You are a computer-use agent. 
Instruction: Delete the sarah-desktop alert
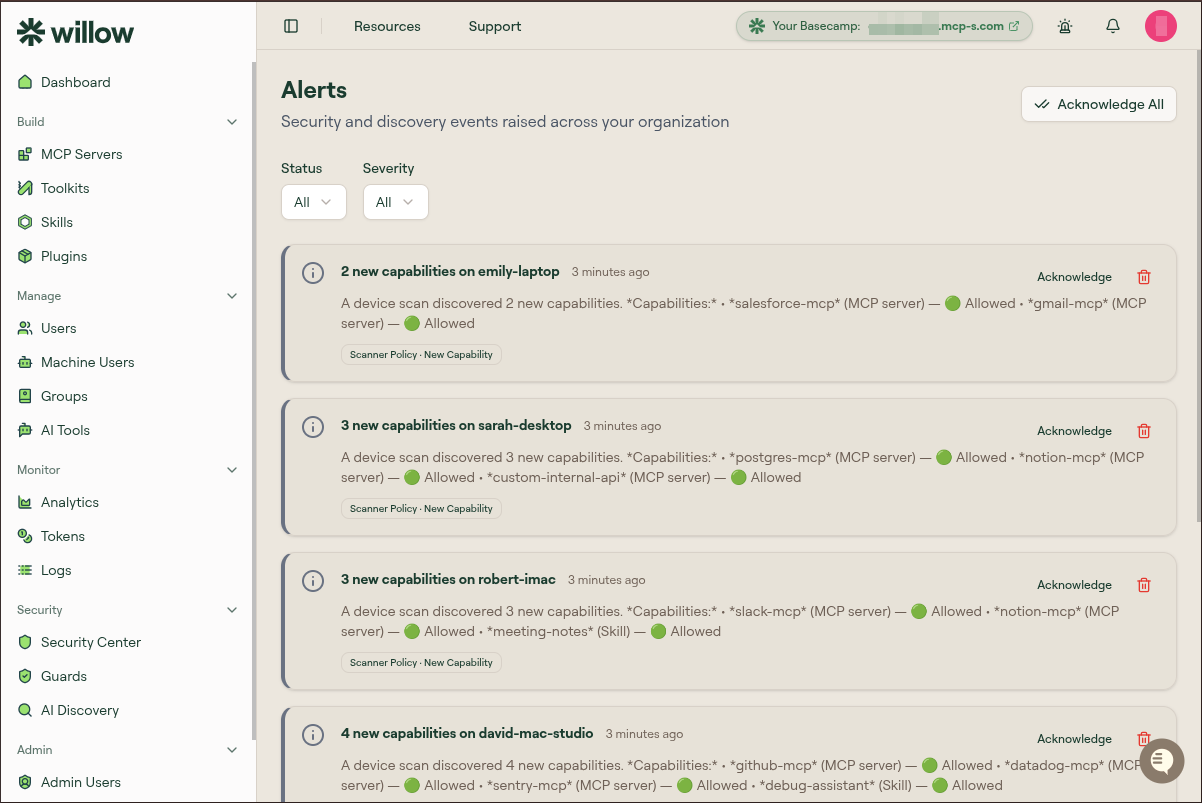(x=1144, y=431)
